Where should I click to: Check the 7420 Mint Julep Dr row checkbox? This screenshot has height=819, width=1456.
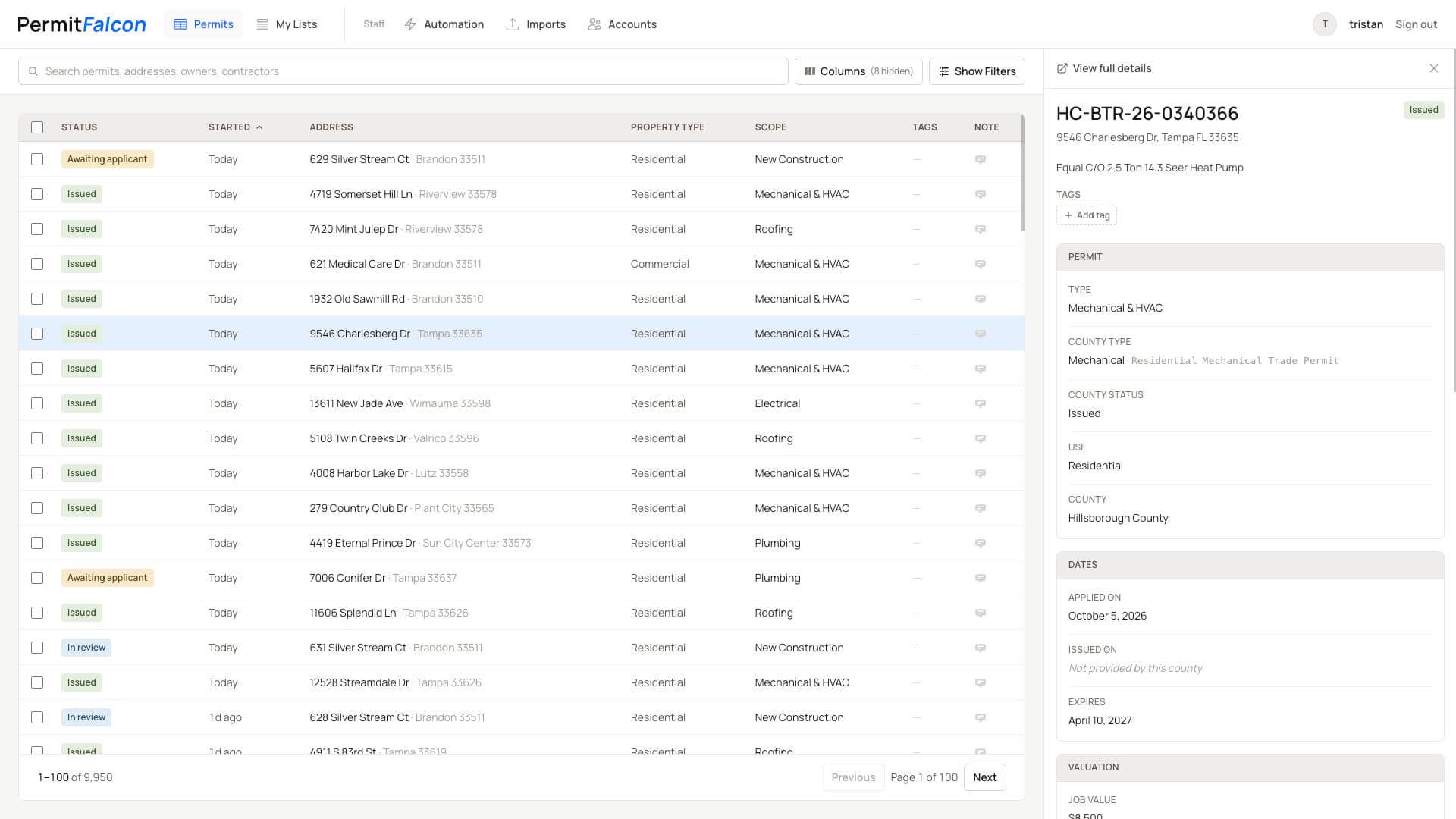click(37, 229)
